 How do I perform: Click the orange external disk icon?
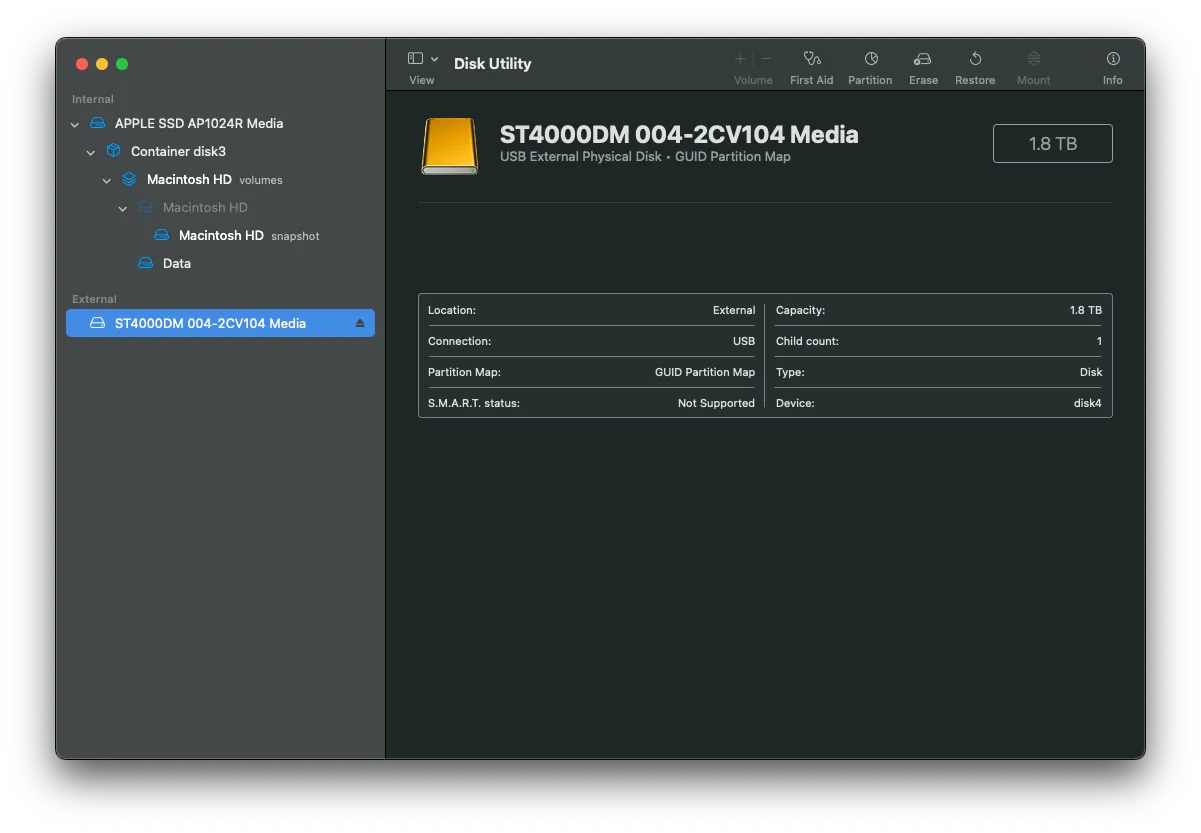pos(449,146)
